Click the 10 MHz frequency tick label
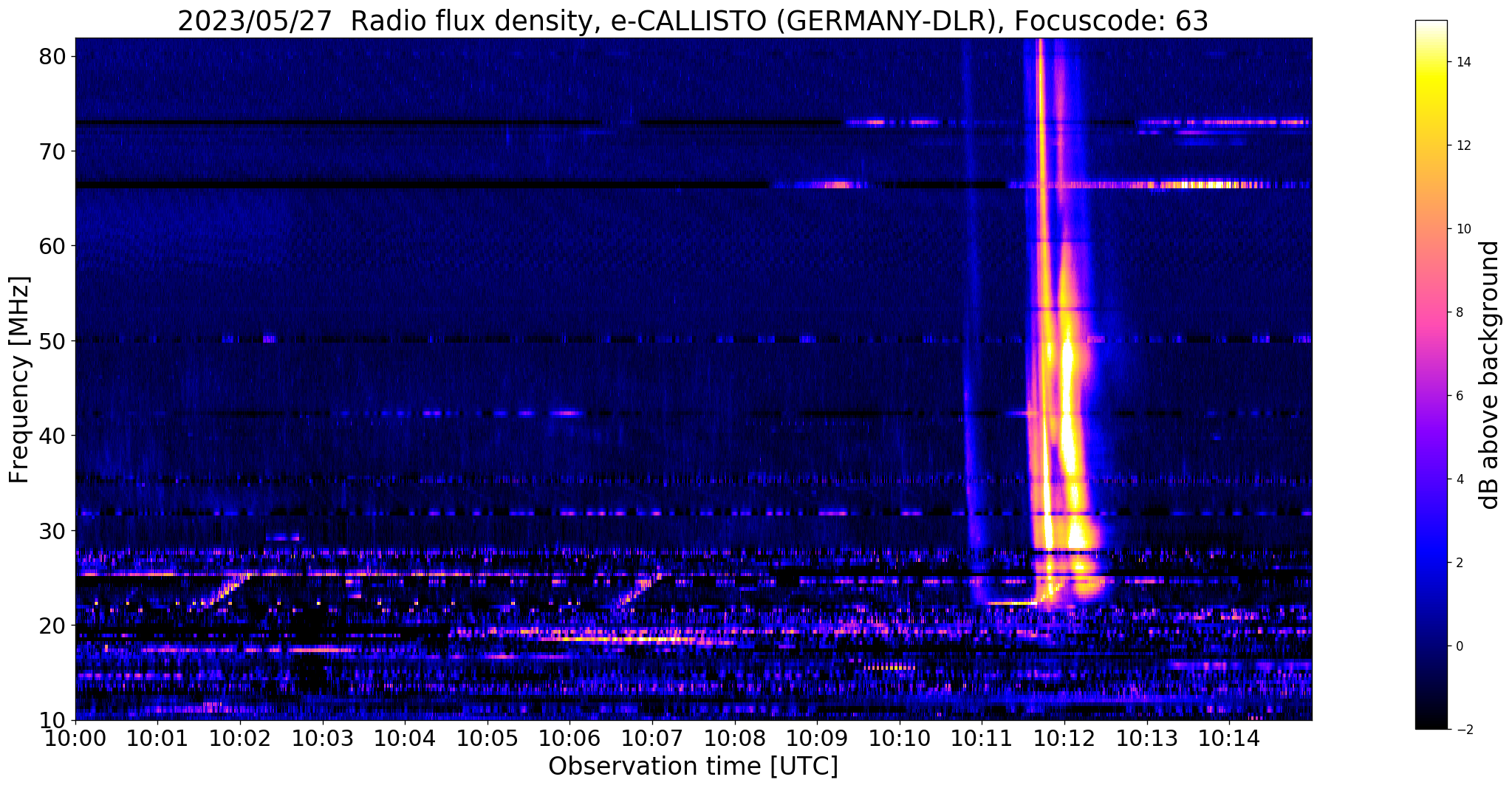 (52, 720)
